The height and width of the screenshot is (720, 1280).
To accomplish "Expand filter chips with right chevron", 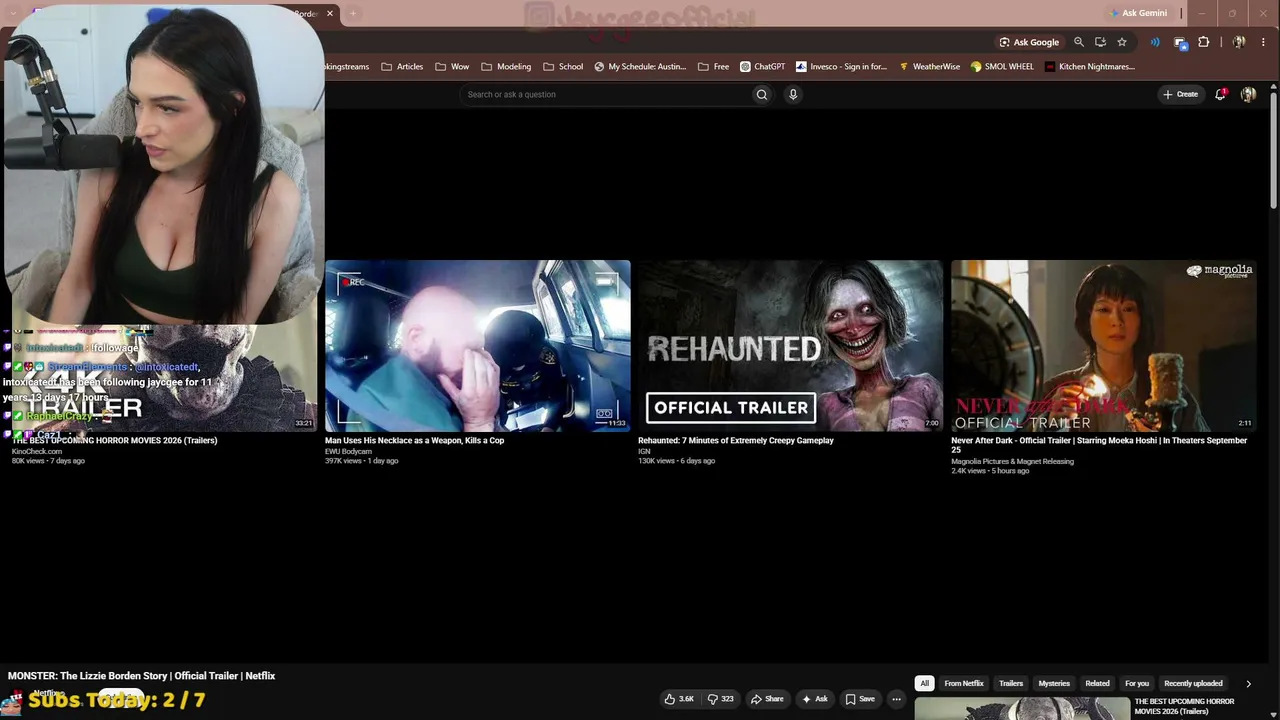I will pos(1248,684).
